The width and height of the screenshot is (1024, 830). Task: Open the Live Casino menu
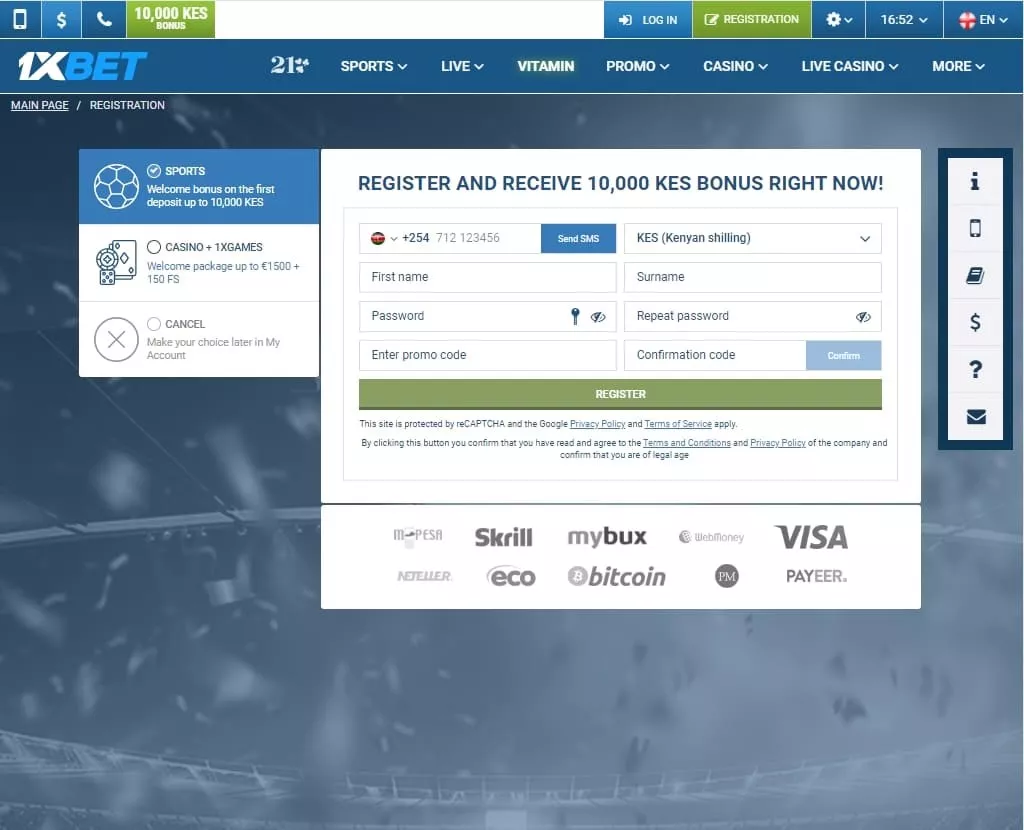(x=849, y=66)
